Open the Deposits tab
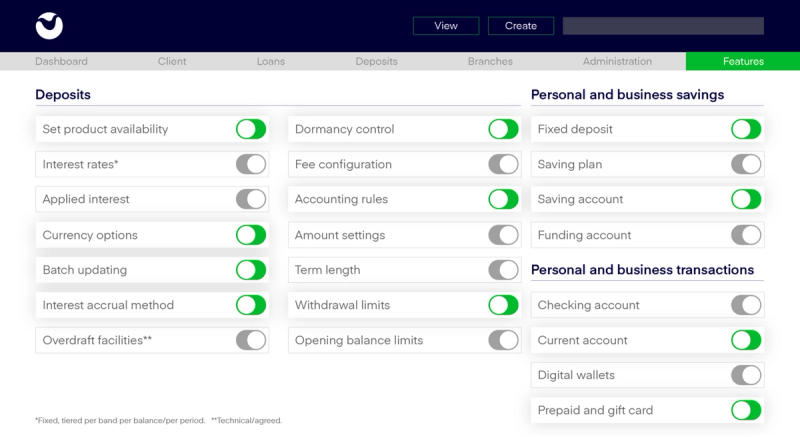Image resolution: width=800 pixels, height=437 pixels. tap(376, 61)
